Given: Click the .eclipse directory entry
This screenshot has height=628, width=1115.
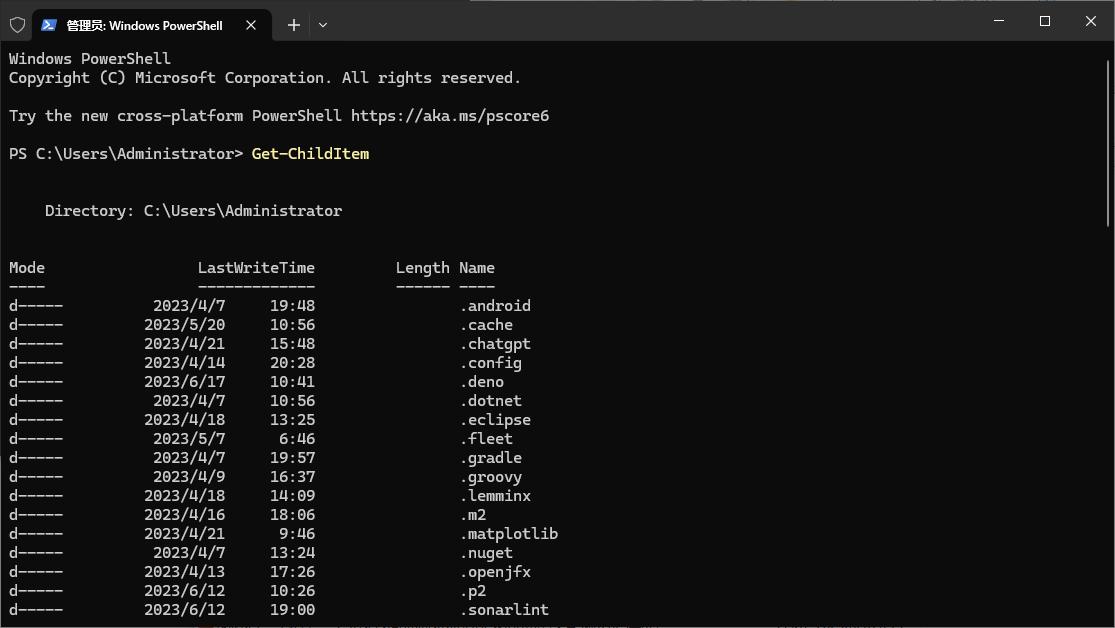Looking at the screenshot, I should (x=497, y=419).
